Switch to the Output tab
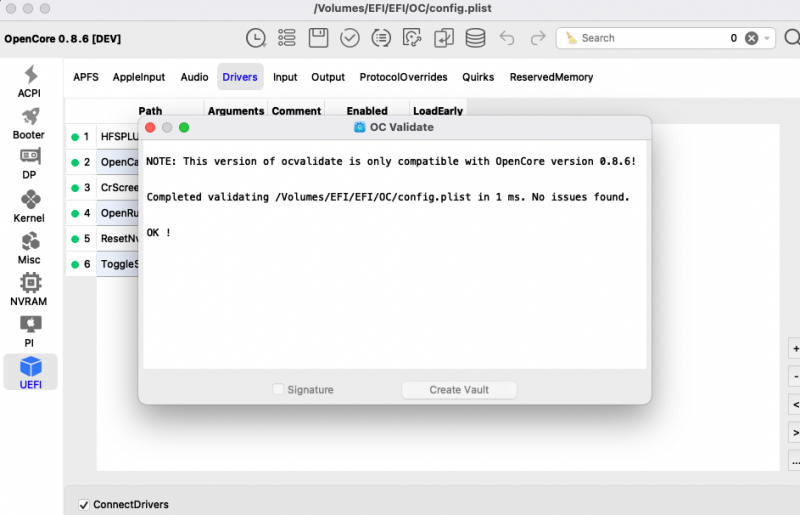The width and height of the screenshot is (800, 515). click(x=328, y=77)
